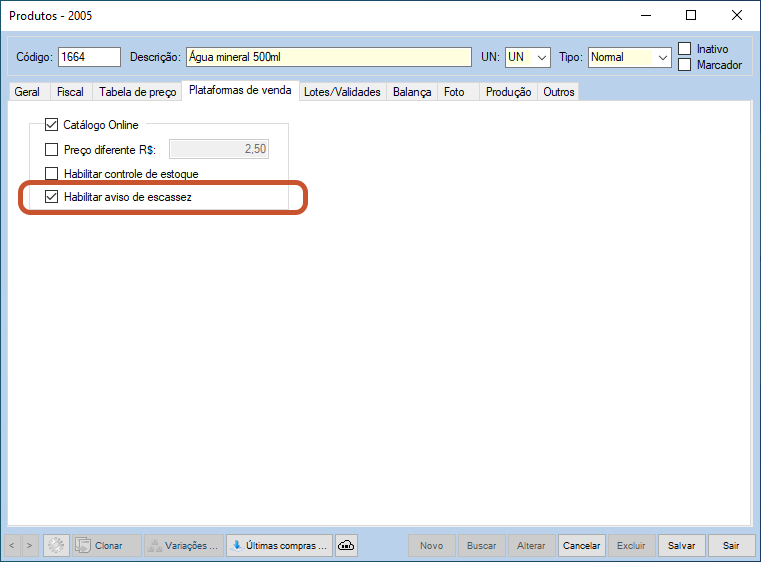This screenshot has height=562, width=761.
Task: Click the Buscar button
Action: [x=481, y=545]
